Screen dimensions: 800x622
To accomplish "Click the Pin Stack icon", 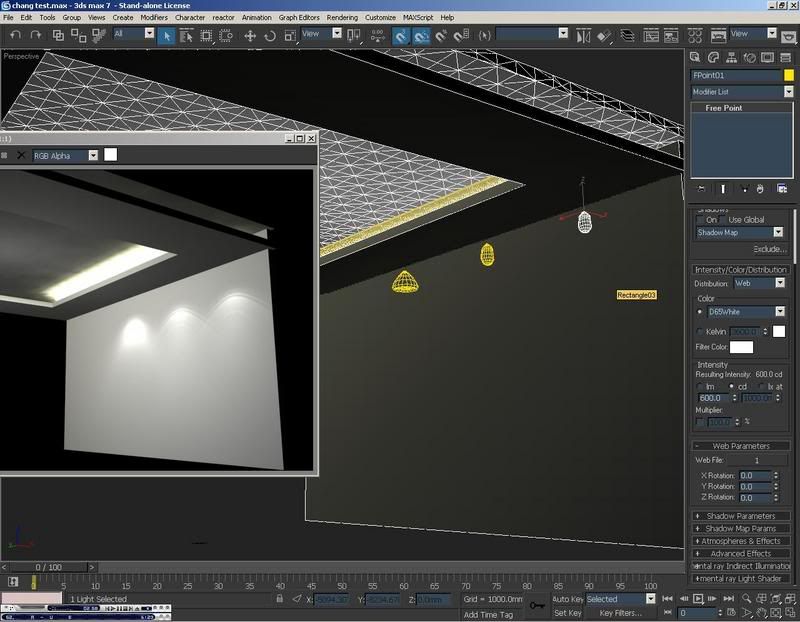I will [701, 188].
